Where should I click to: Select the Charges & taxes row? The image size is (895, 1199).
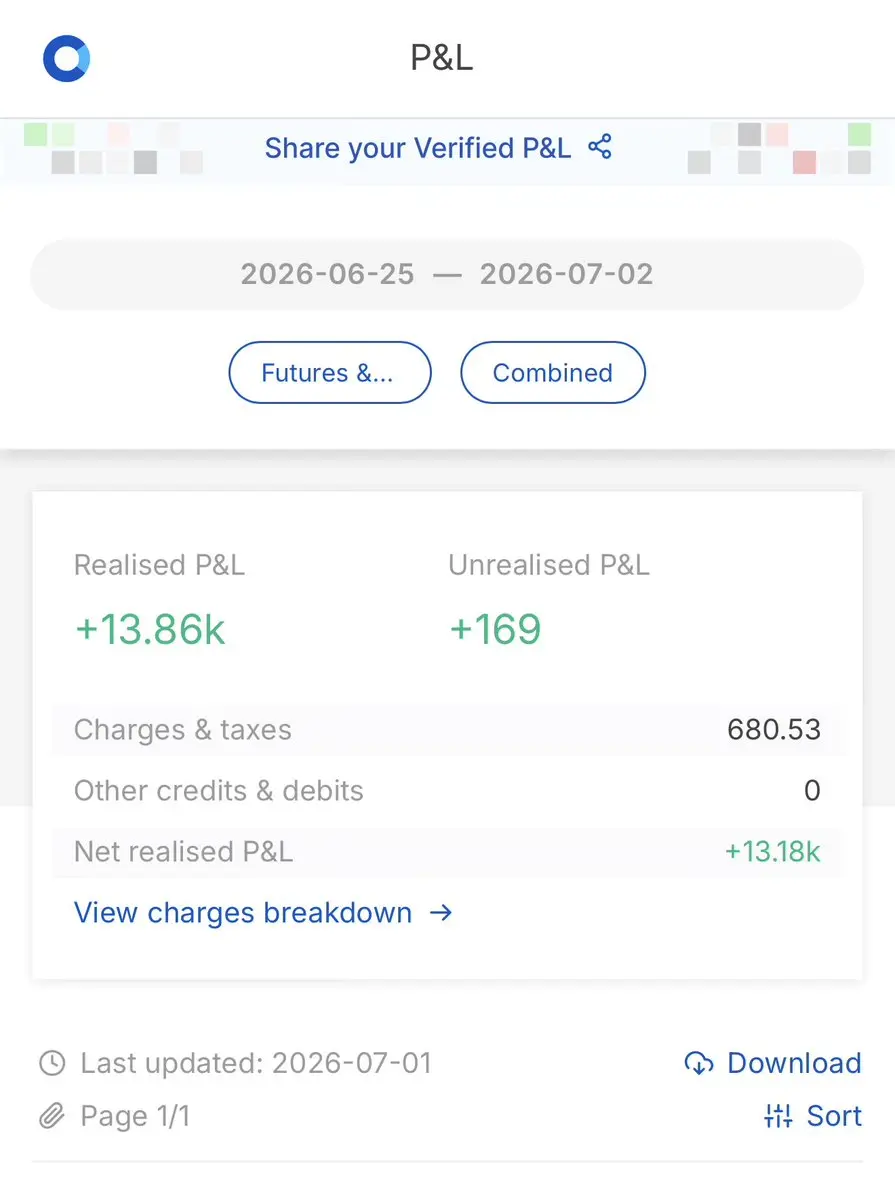point(448,729)
